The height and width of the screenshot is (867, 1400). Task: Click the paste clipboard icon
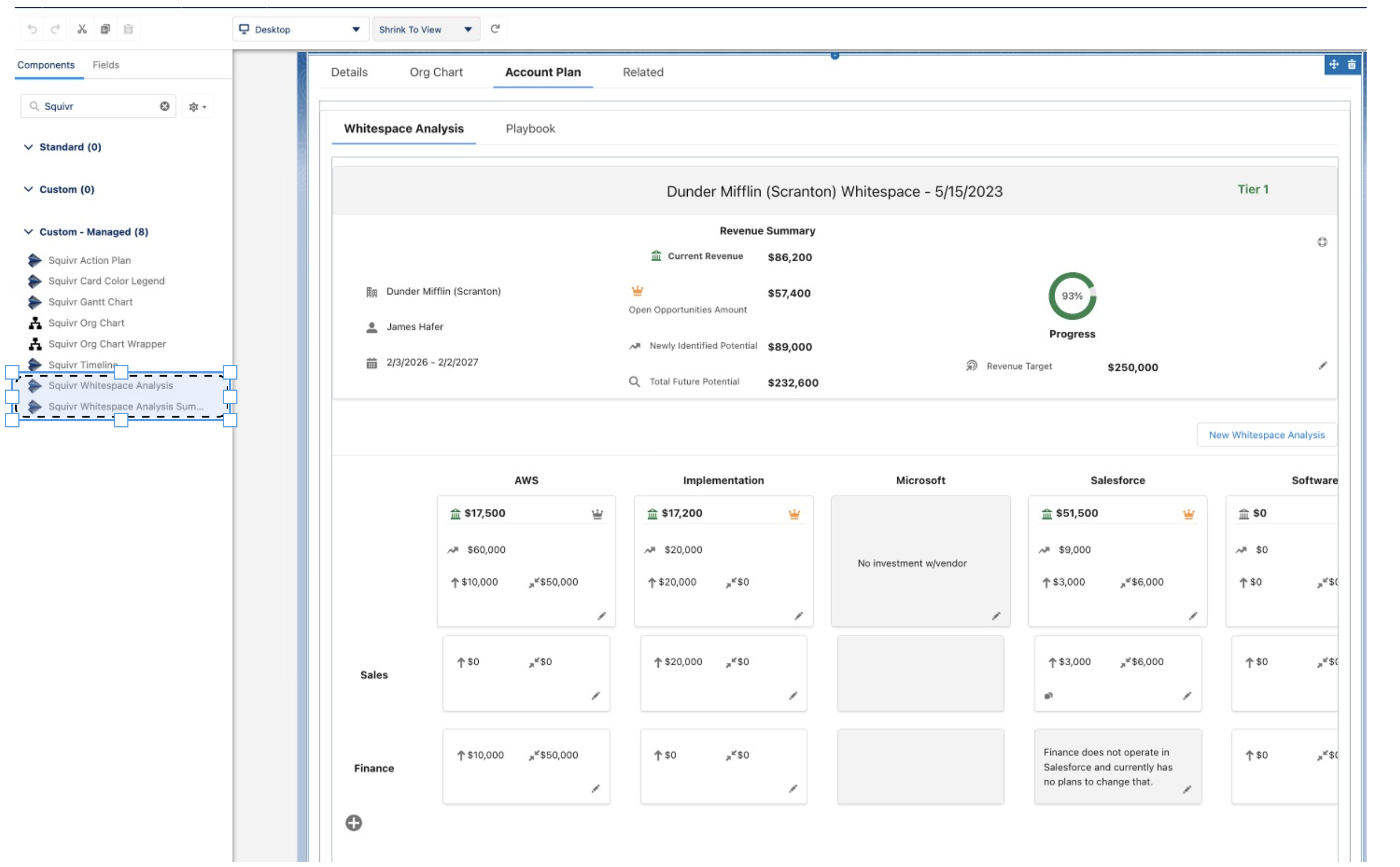point(128,29)
